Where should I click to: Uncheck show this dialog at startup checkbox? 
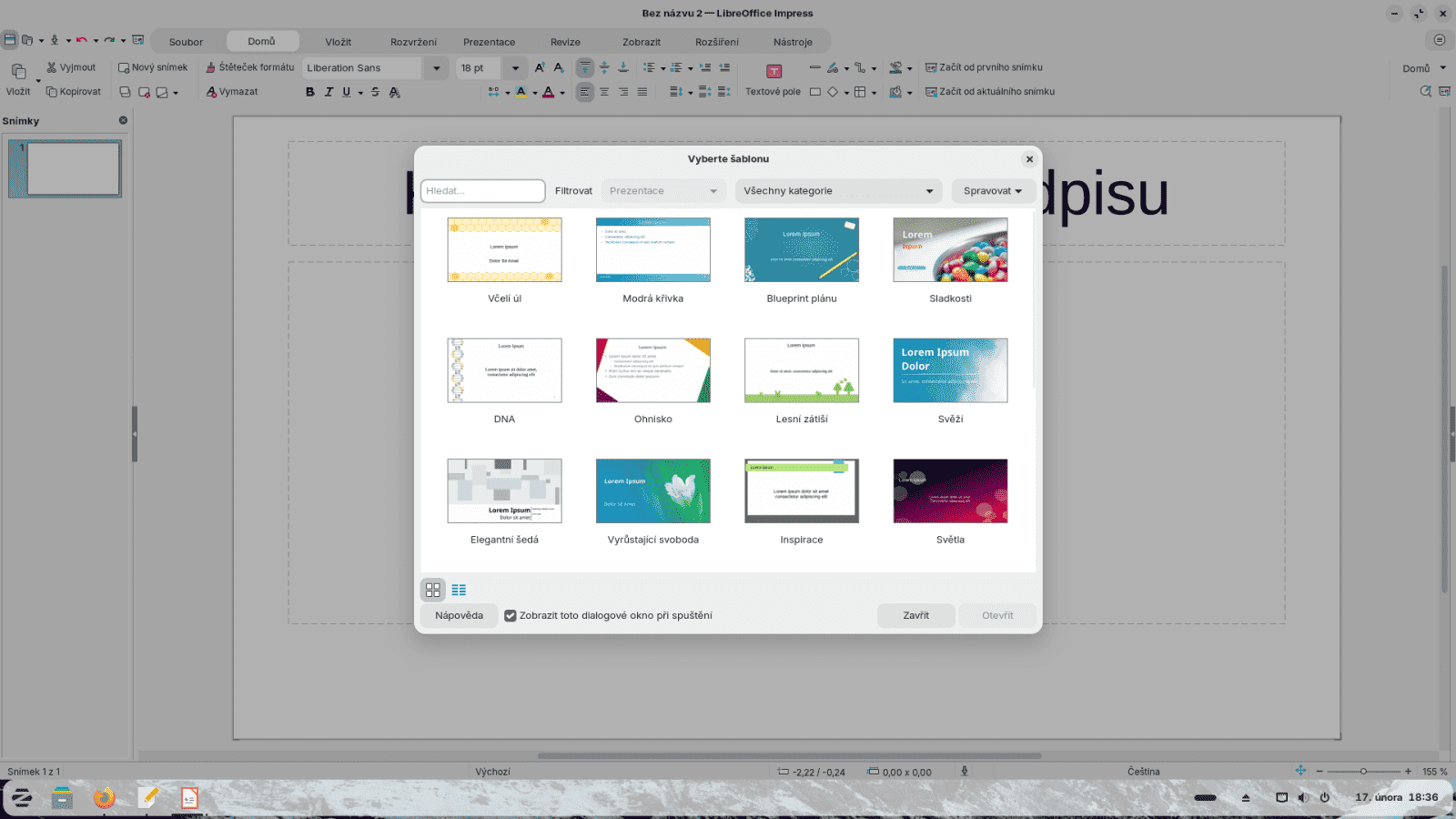point(511,616)
